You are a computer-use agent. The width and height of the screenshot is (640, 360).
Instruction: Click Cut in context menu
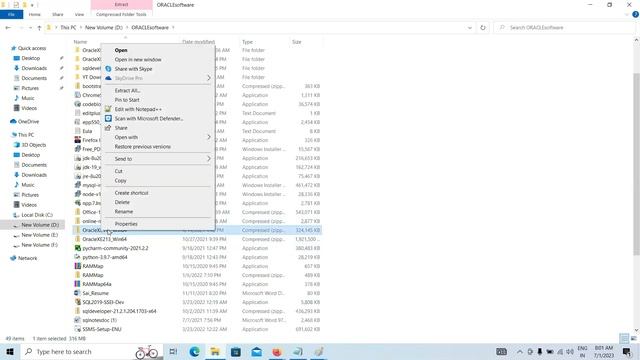[118, 171]
